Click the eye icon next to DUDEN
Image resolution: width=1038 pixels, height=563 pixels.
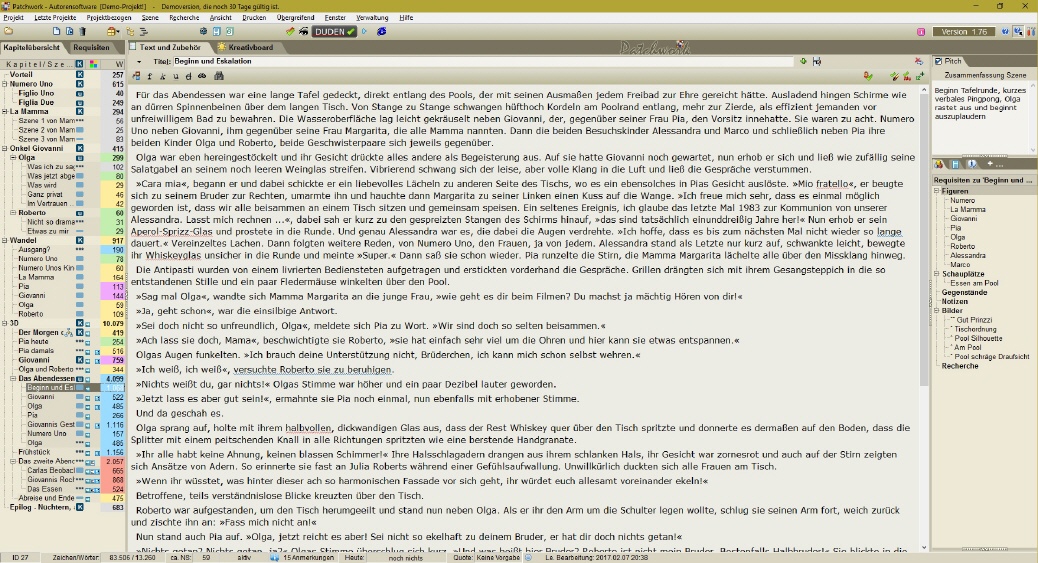click(x=304, y=31)
